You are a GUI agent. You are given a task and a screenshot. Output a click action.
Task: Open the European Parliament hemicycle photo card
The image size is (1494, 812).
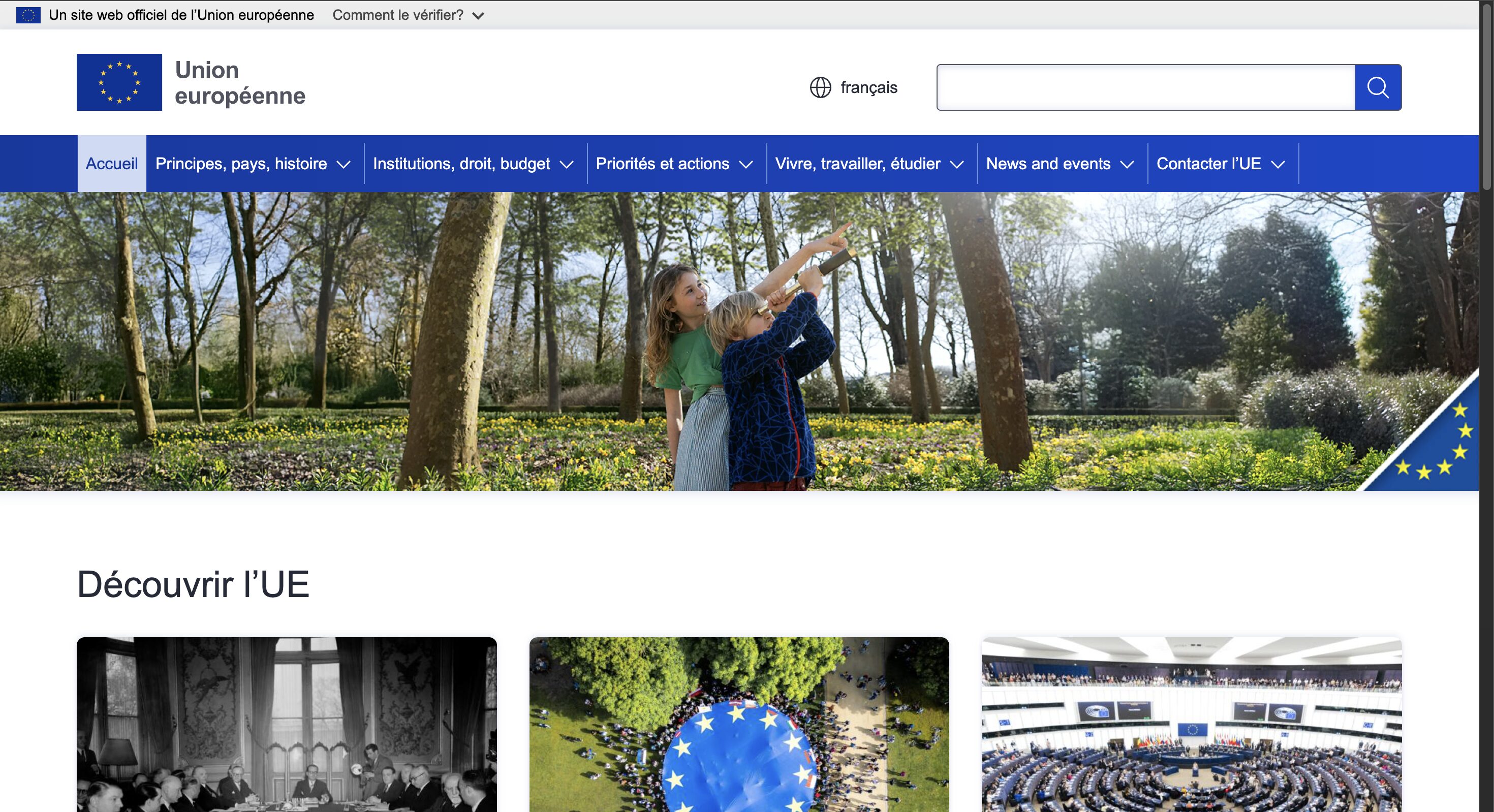pyautogui.click(x=1191, y=725)
